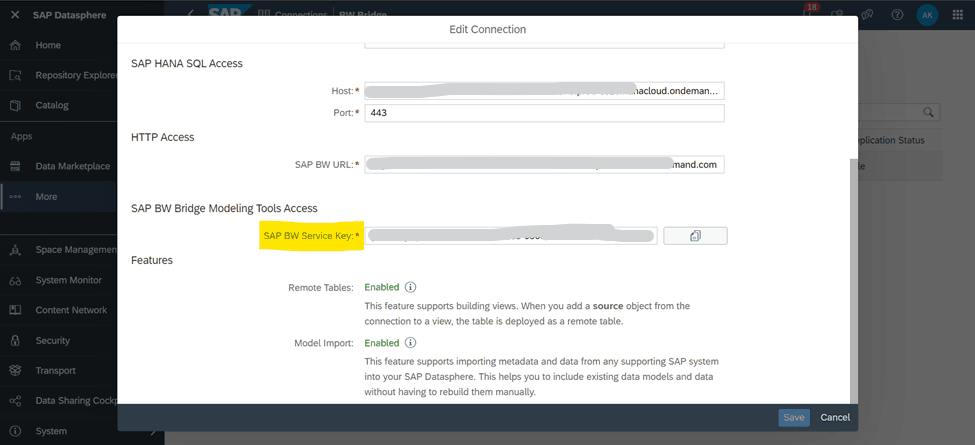This screenshot has height=445, width=975.
Task: Click the Content Network book icon
Action: (x=16, y=310)
